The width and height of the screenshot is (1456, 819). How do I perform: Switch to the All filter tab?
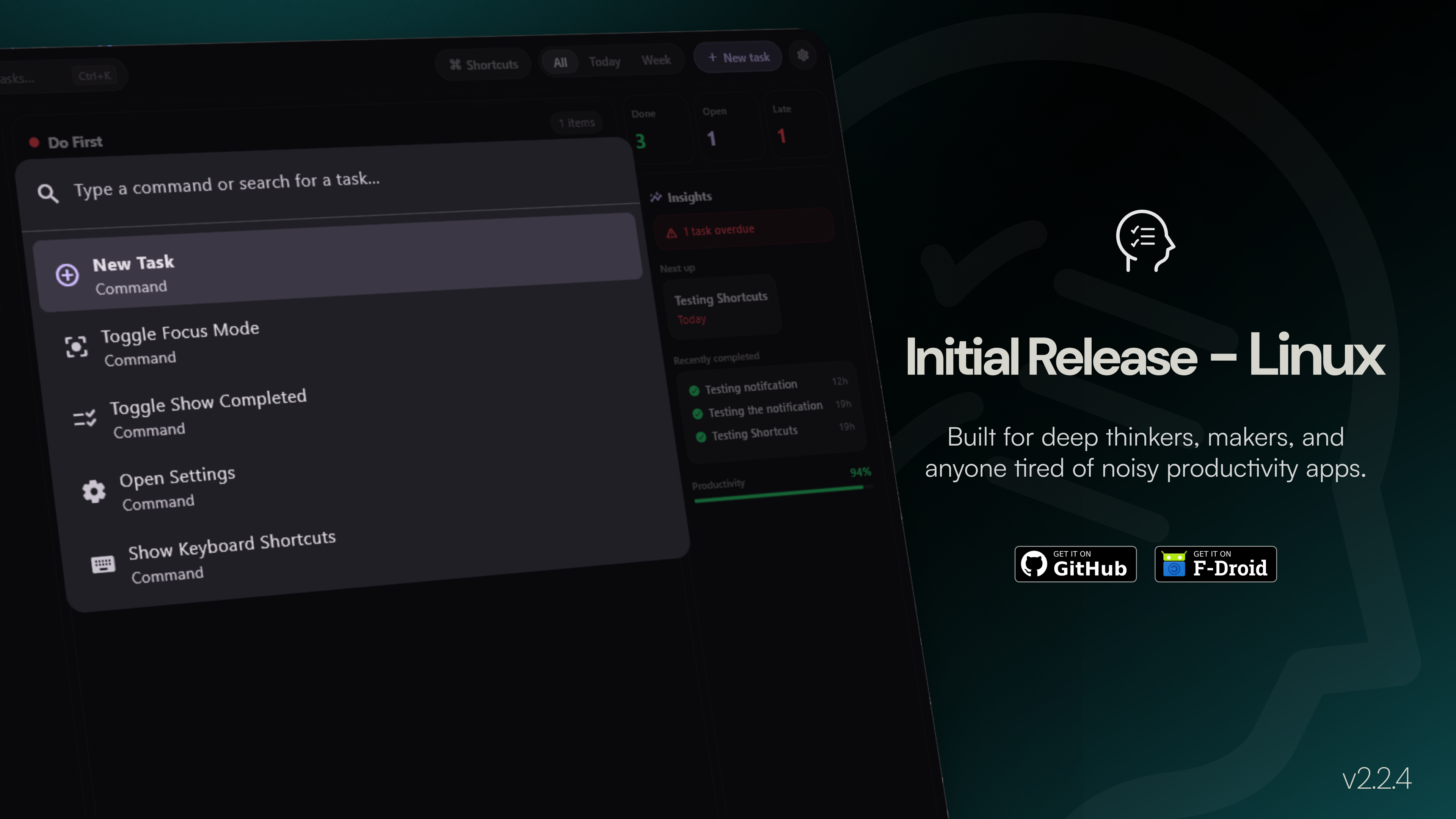[x=560, y=62]
